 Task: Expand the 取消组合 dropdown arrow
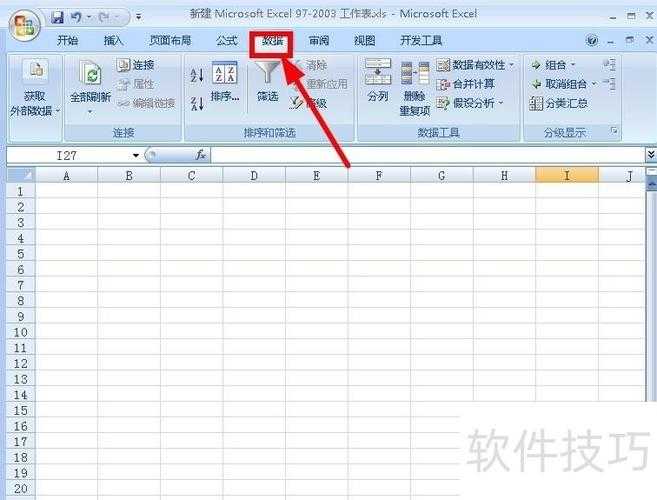(x=594, y=84)
